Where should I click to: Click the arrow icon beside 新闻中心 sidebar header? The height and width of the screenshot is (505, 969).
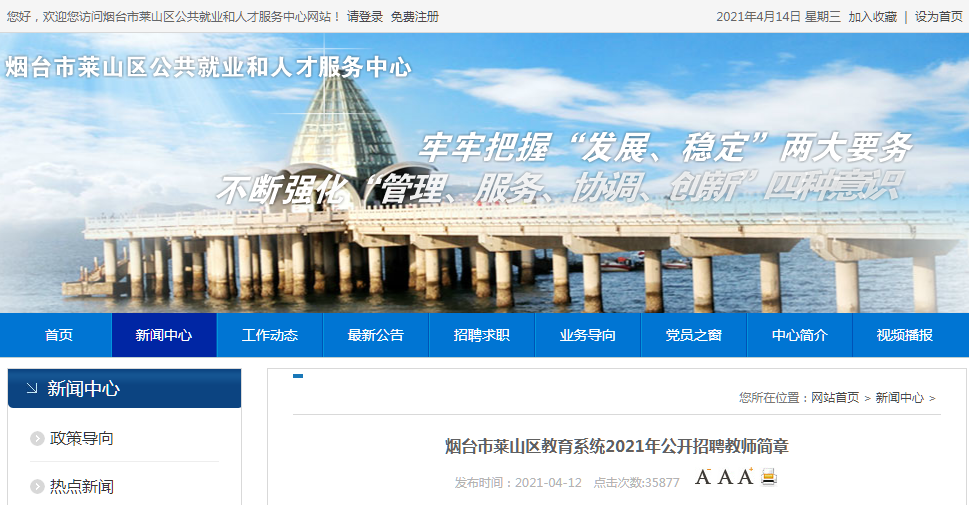(32, 388)
